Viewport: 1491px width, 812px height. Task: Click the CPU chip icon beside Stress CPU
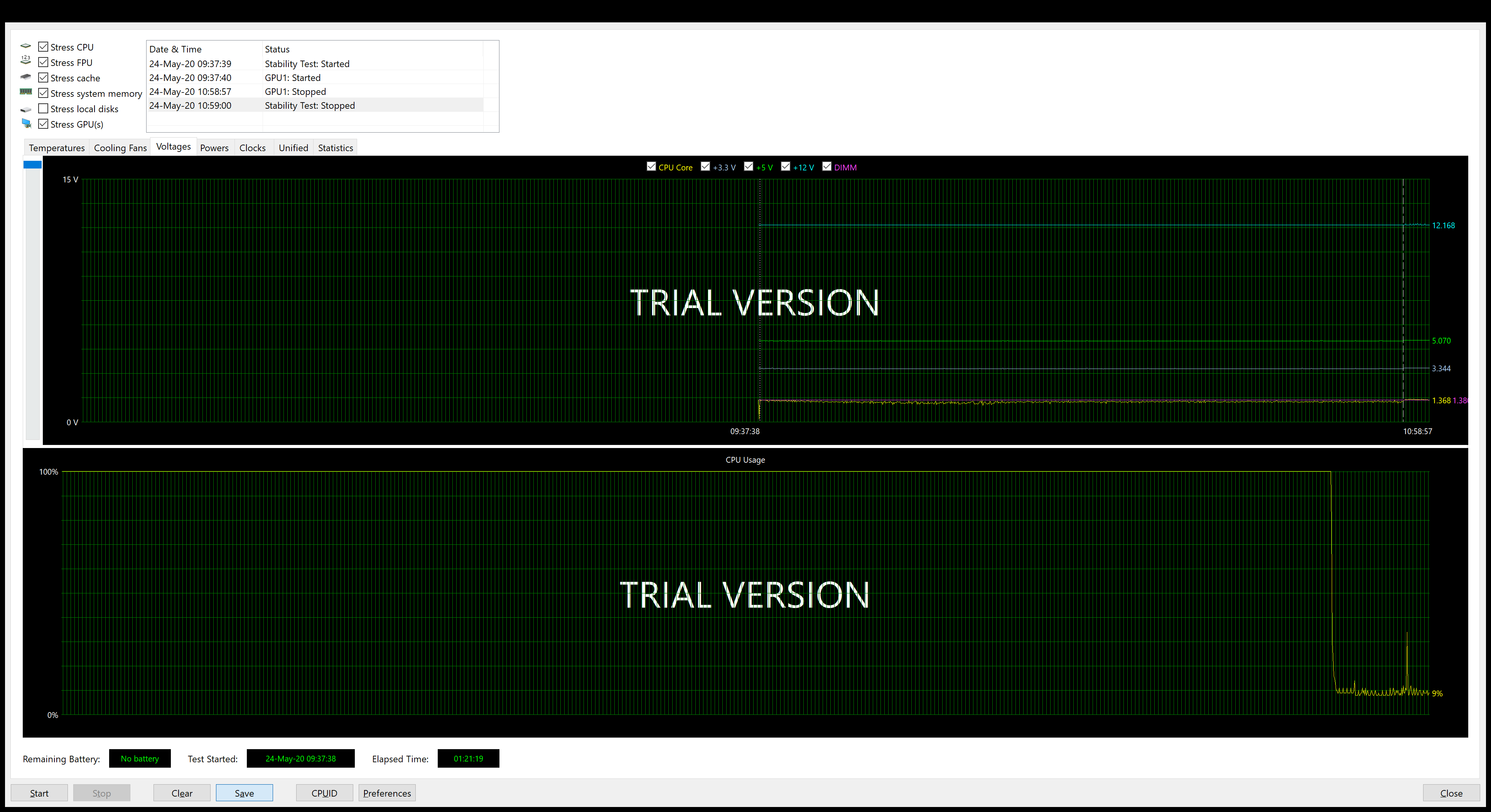(x=25, y=46)
